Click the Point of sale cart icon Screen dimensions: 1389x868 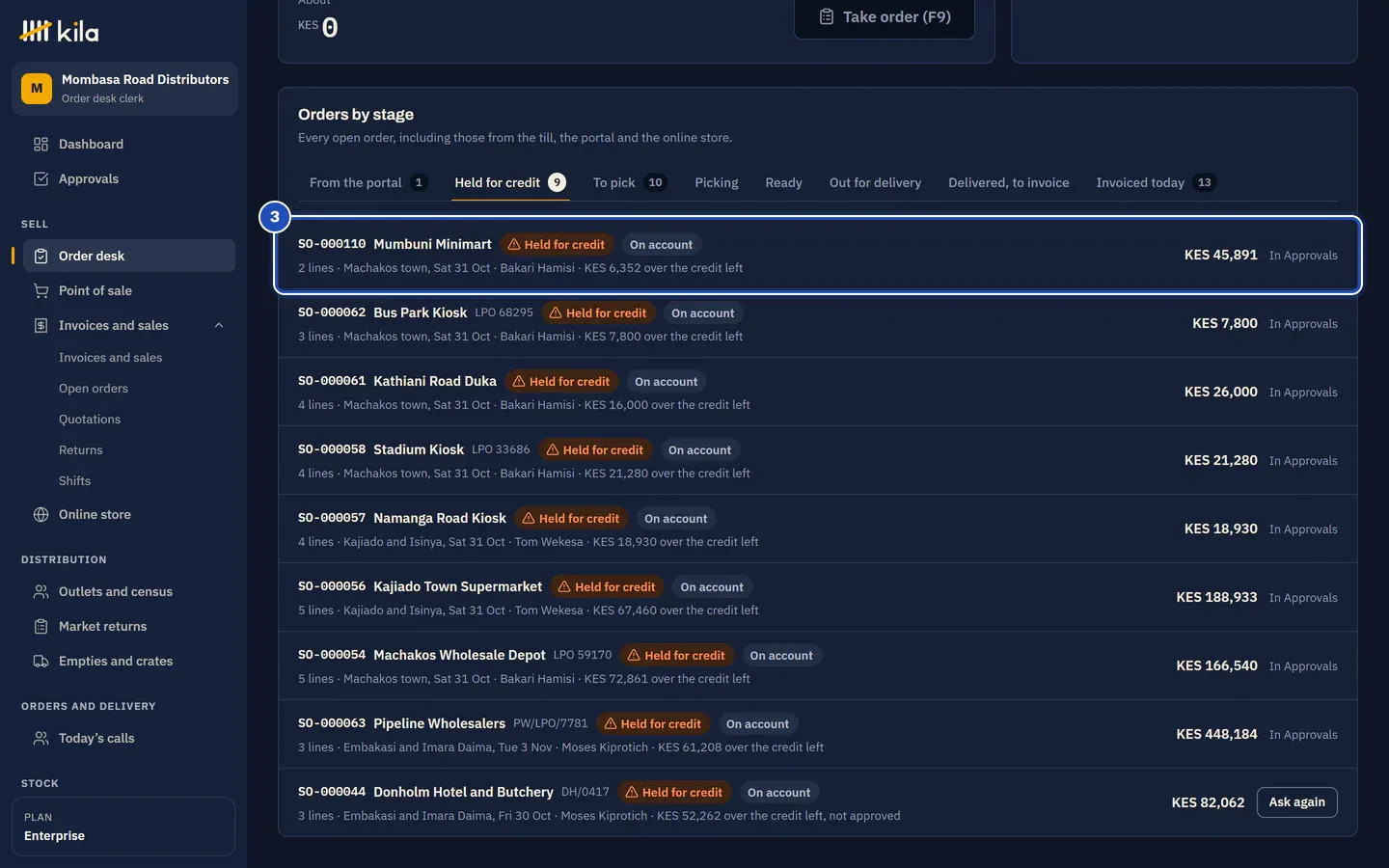(41, 291)
